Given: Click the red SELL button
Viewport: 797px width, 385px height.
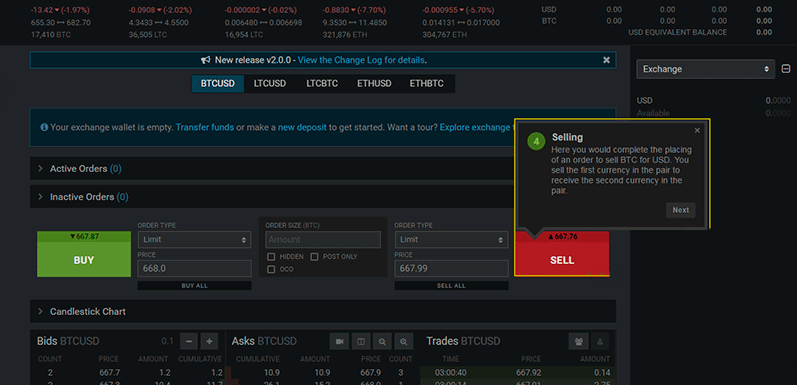Looking at the screenshot, I should (x=562, y=254).
